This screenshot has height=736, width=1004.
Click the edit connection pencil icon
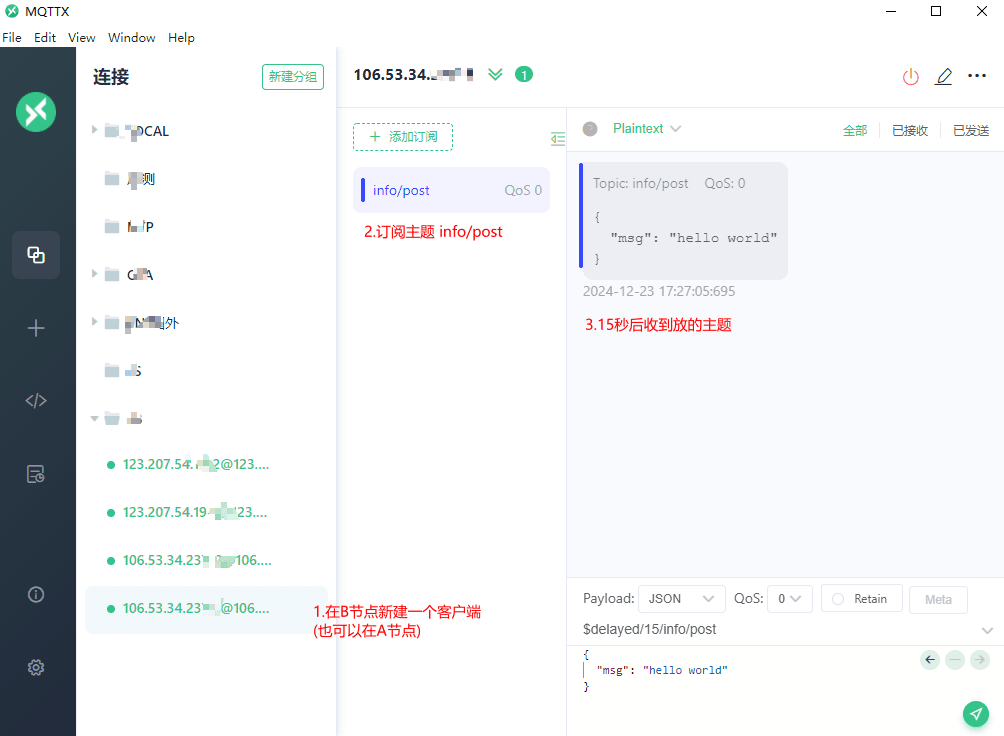coord(943,77)
